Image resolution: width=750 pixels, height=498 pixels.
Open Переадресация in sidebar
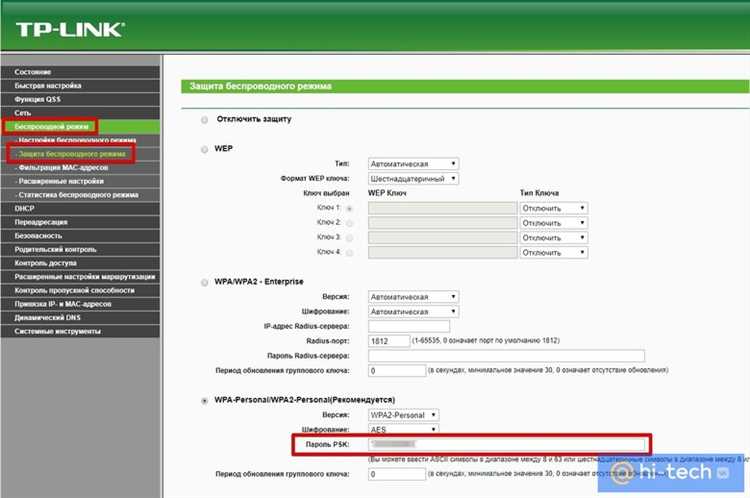coord(80,222)
